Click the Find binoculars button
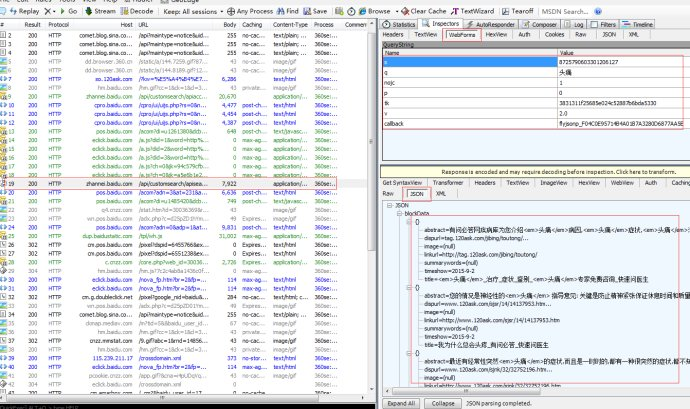The height and width of the screenshot is (409, 690). pos(288,11)
